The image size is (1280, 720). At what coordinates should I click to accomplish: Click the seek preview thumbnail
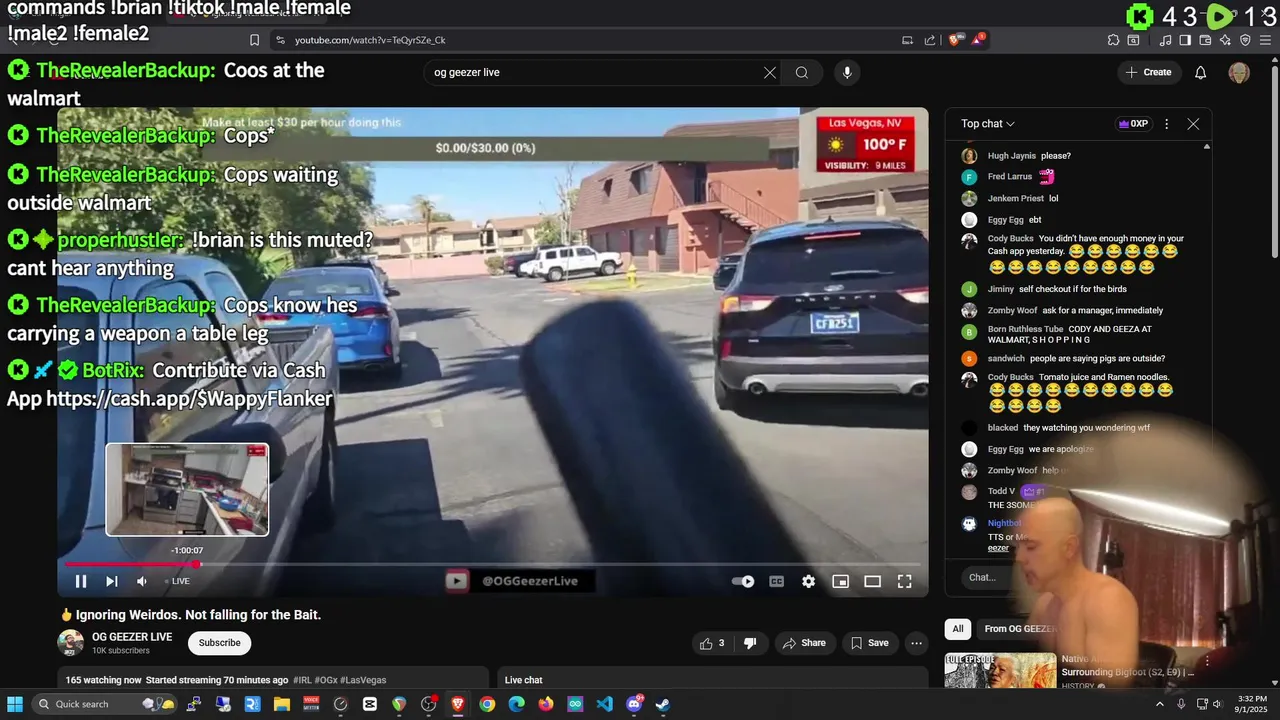187,490
